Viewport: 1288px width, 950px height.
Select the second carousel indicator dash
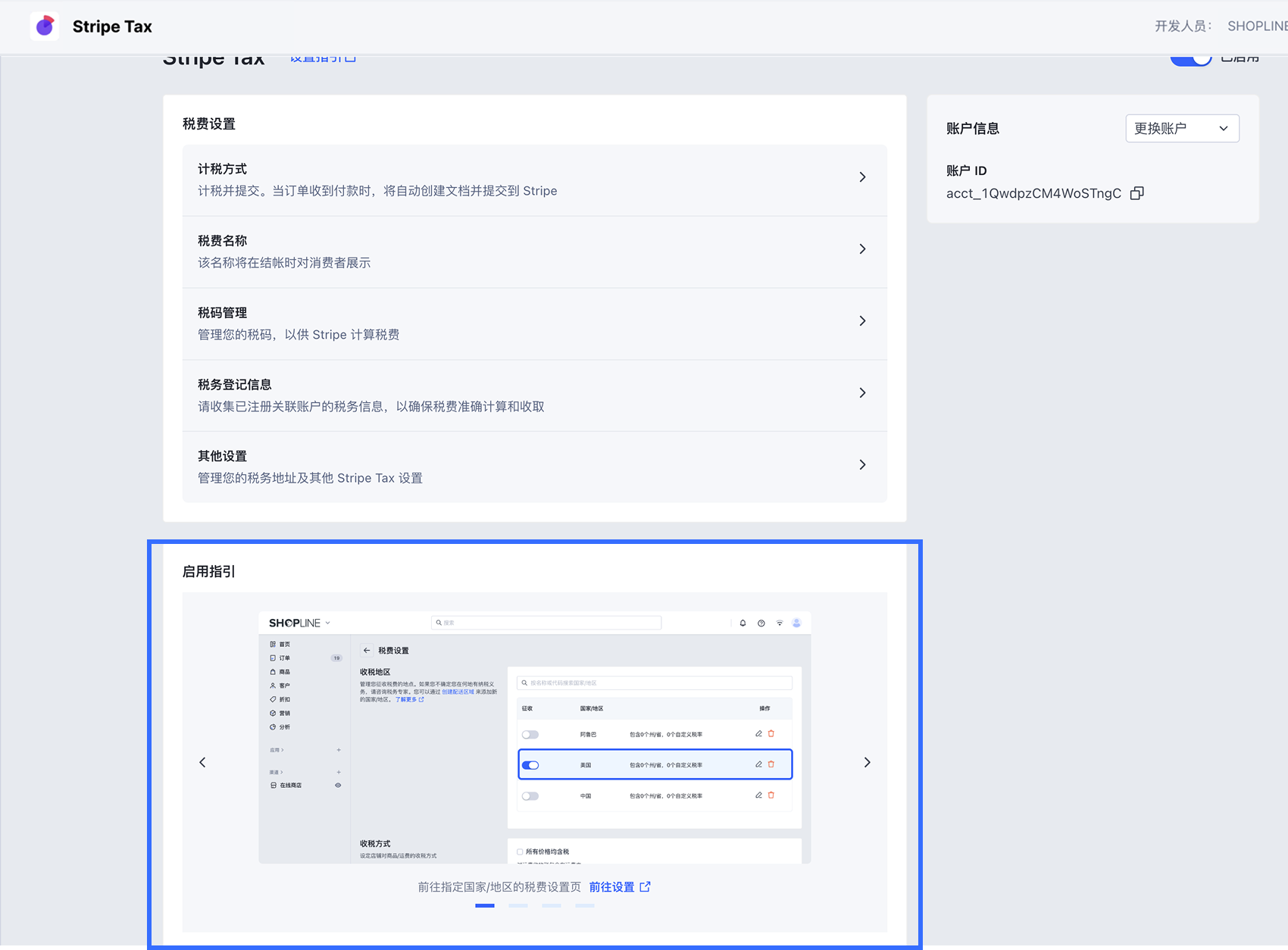click(518, 905)
